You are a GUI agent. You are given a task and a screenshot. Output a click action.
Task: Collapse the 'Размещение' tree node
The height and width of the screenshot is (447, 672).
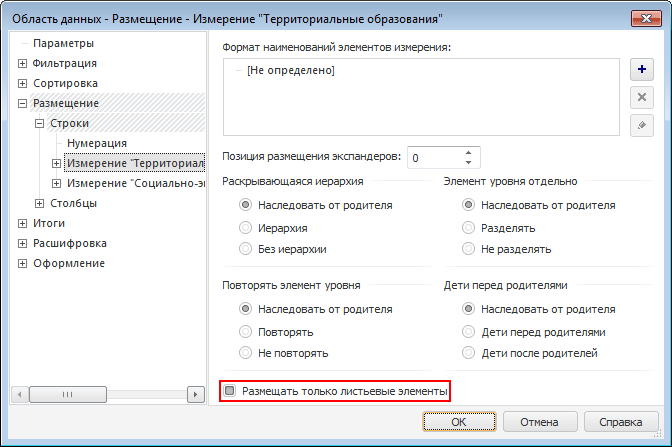(x=22, y=103)
